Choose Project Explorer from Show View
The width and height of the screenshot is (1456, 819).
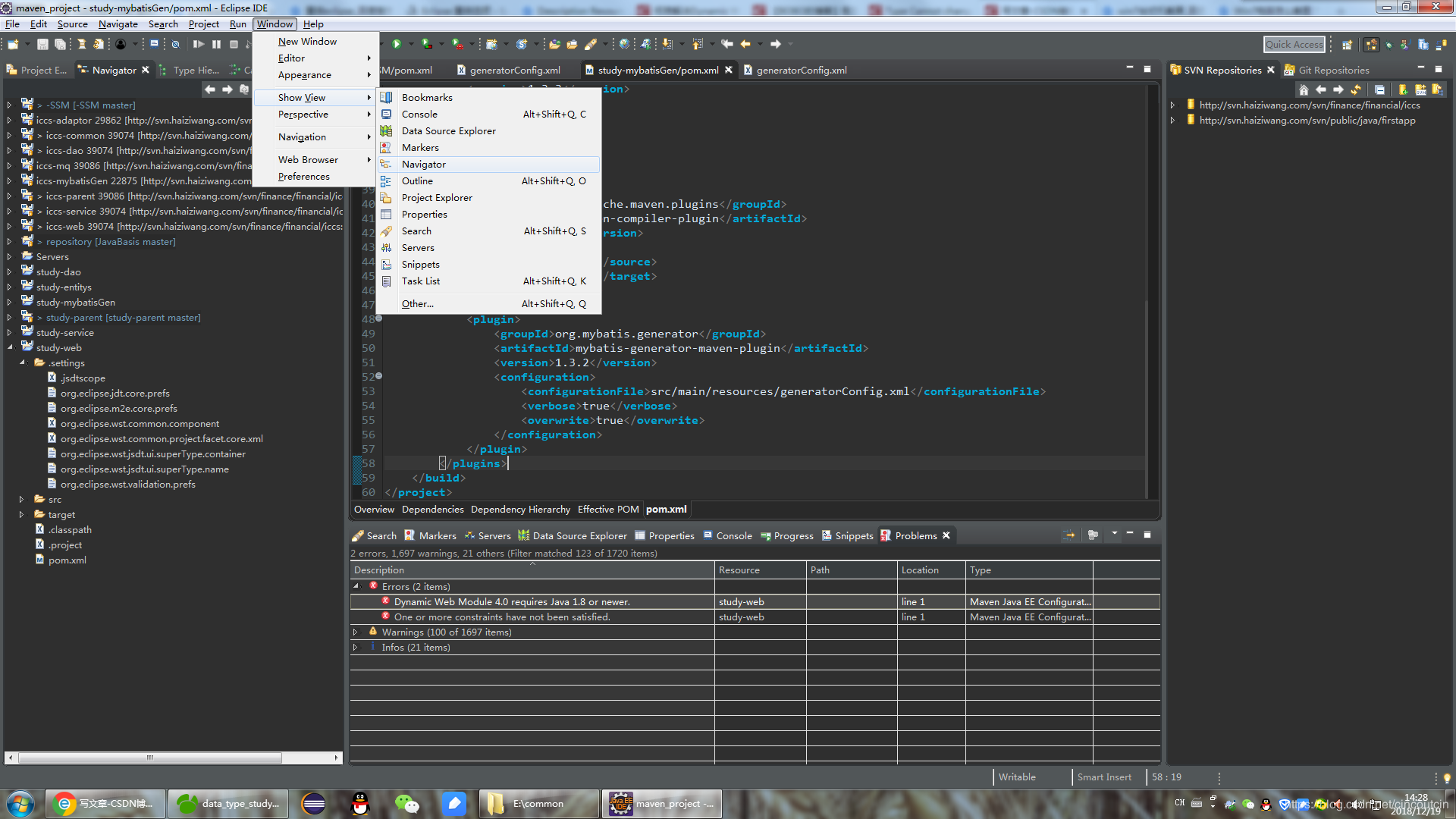[489, 198]
